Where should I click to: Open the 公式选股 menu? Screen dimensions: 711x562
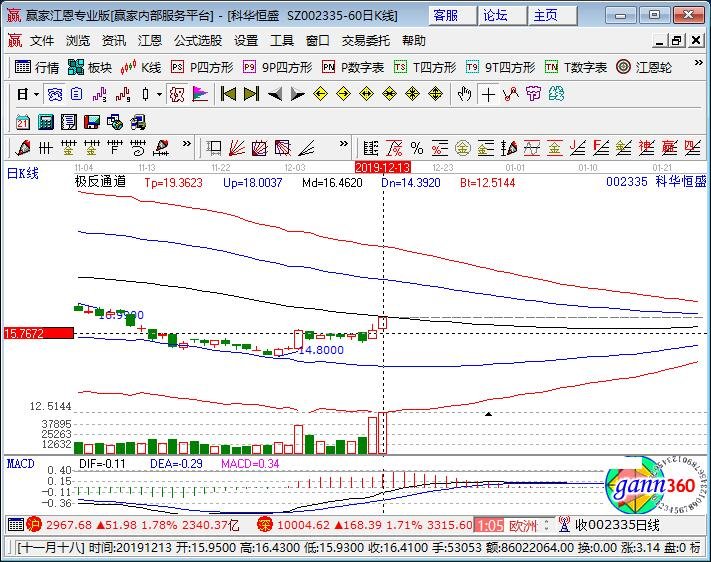tap(198, 41)
